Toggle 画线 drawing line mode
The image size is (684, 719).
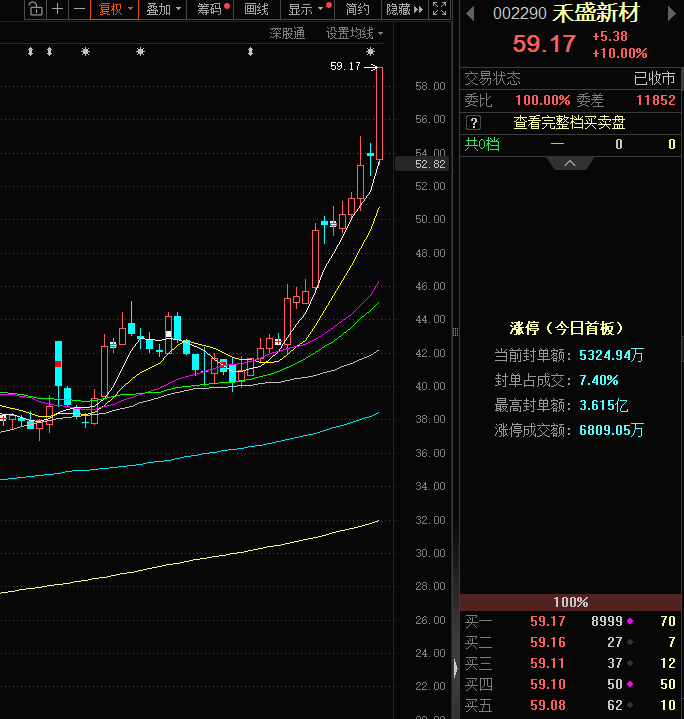tap(256, 10)
